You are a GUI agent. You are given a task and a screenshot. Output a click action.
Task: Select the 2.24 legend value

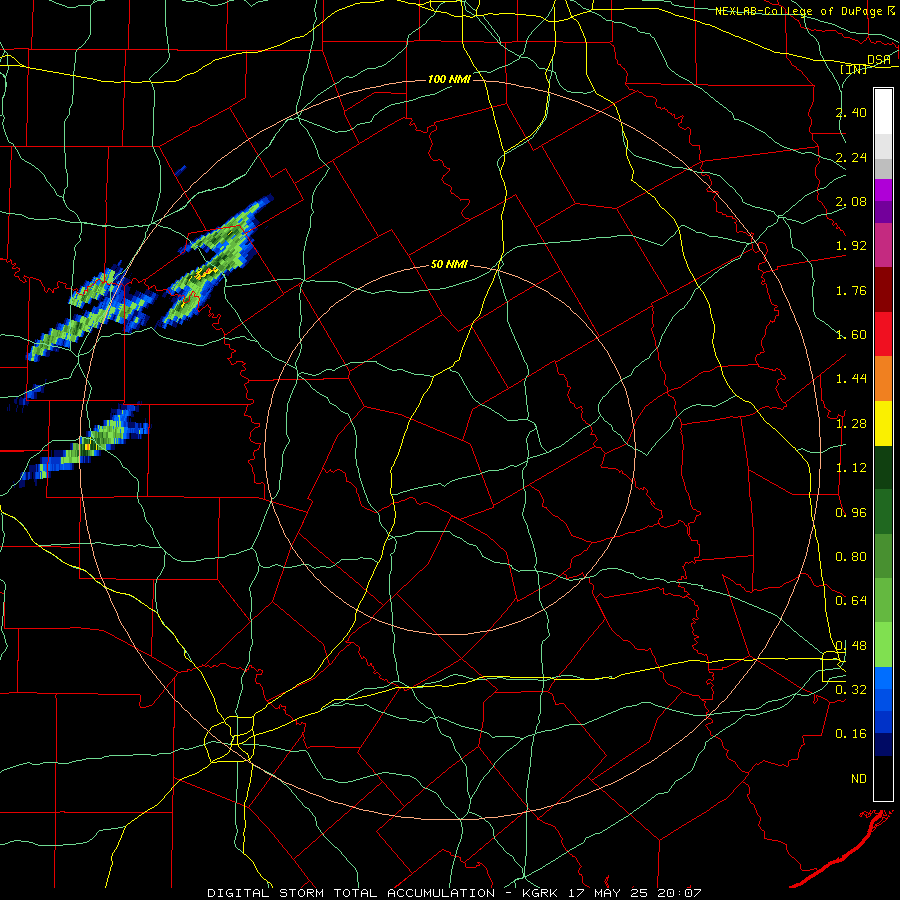[851, 157]
